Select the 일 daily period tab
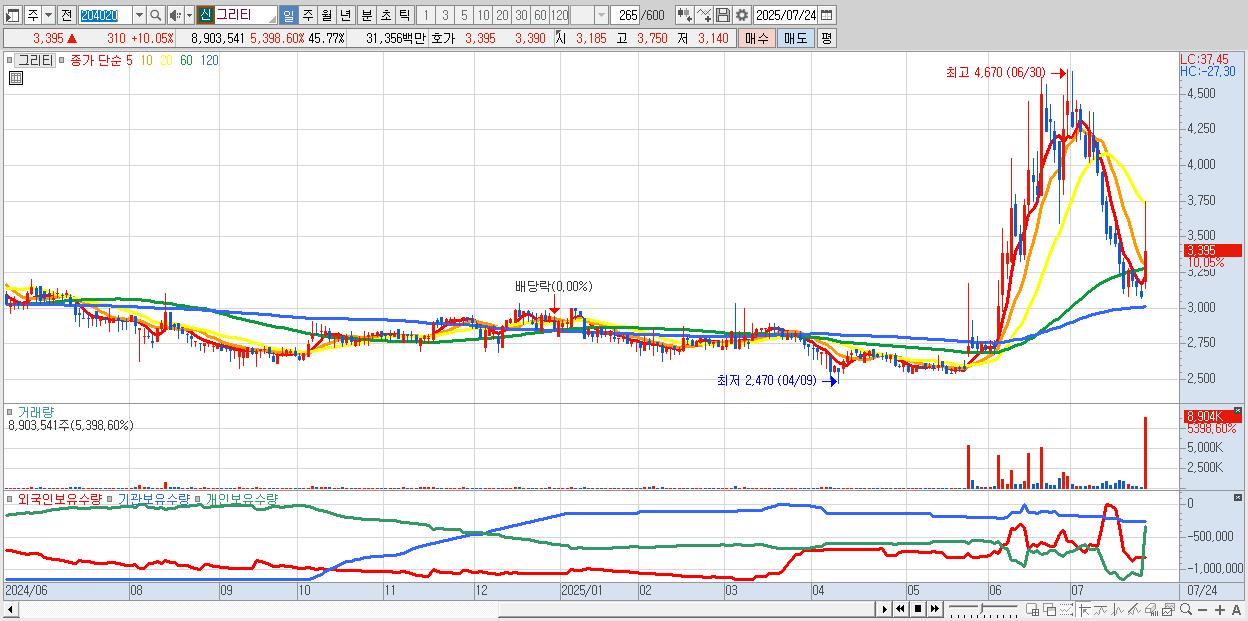The image size is (1248, 621). (288, 15)
